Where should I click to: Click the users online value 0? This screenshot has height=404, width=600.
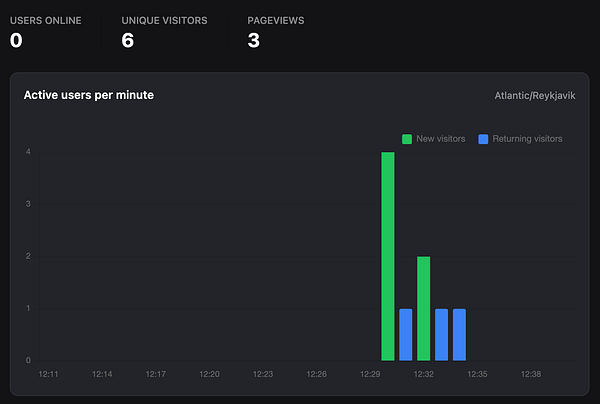click(16, 41)
